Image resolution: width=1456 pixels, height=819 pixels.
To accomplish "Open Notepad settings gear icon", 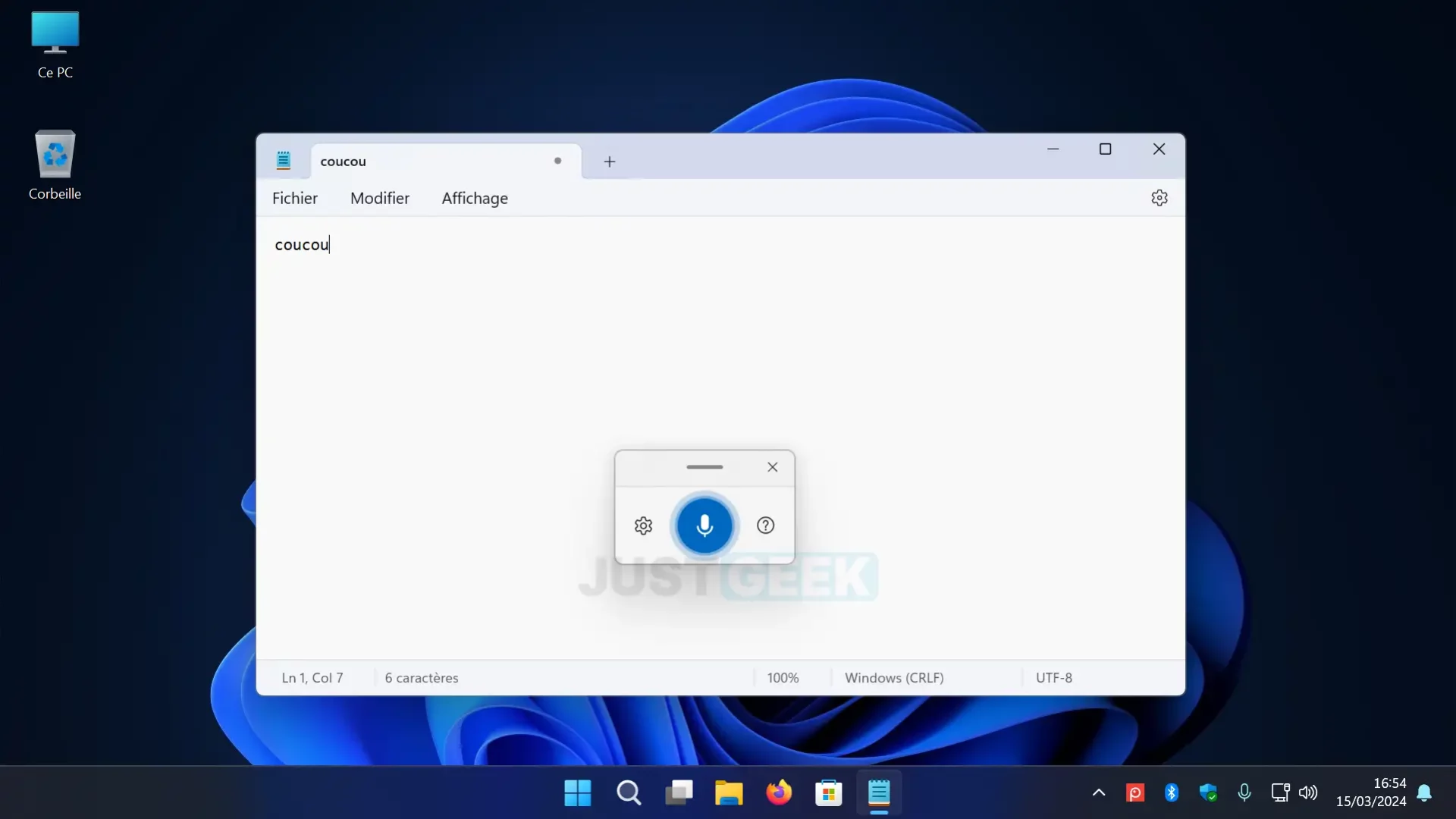I will [x=1159, y=198].
